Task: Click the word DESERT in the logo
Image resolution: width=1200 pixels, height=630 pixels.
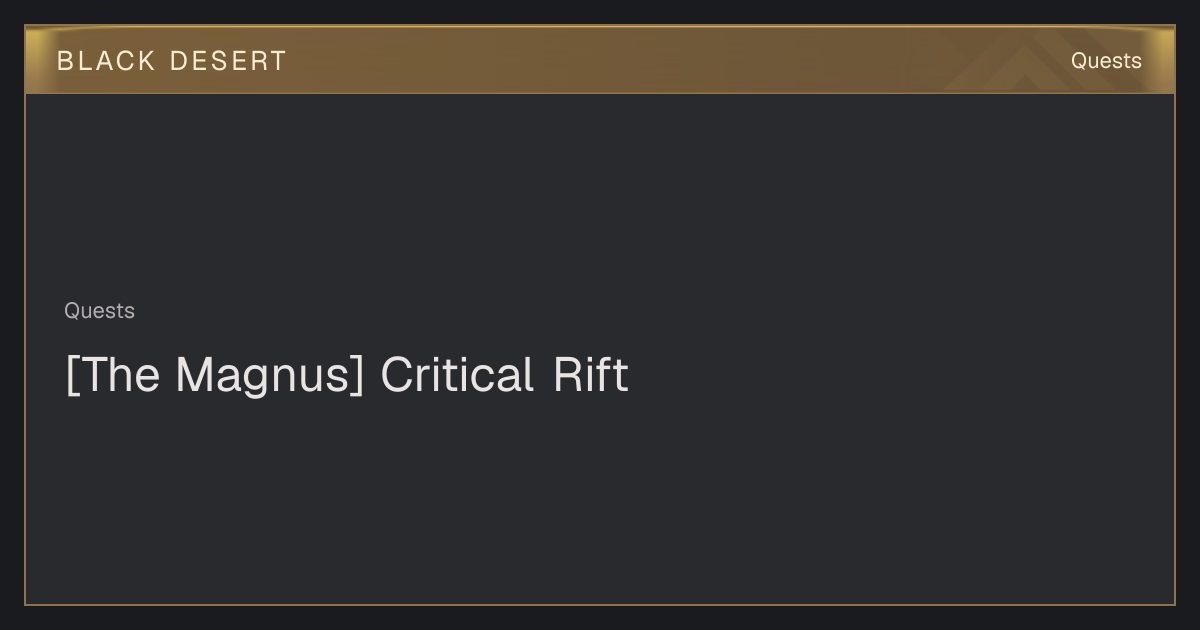Action: [228, 61]
